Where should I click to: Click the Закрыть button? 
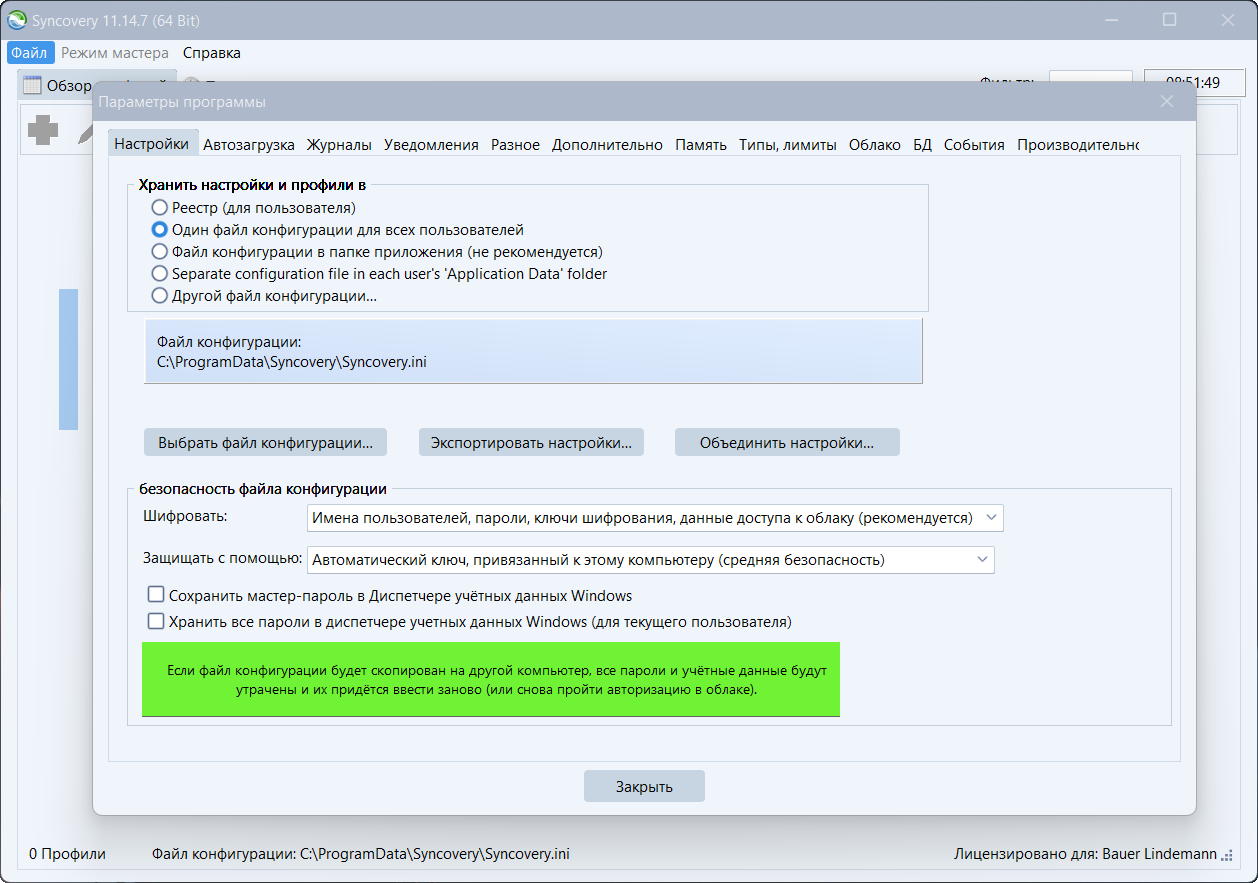tap(644, 786)
